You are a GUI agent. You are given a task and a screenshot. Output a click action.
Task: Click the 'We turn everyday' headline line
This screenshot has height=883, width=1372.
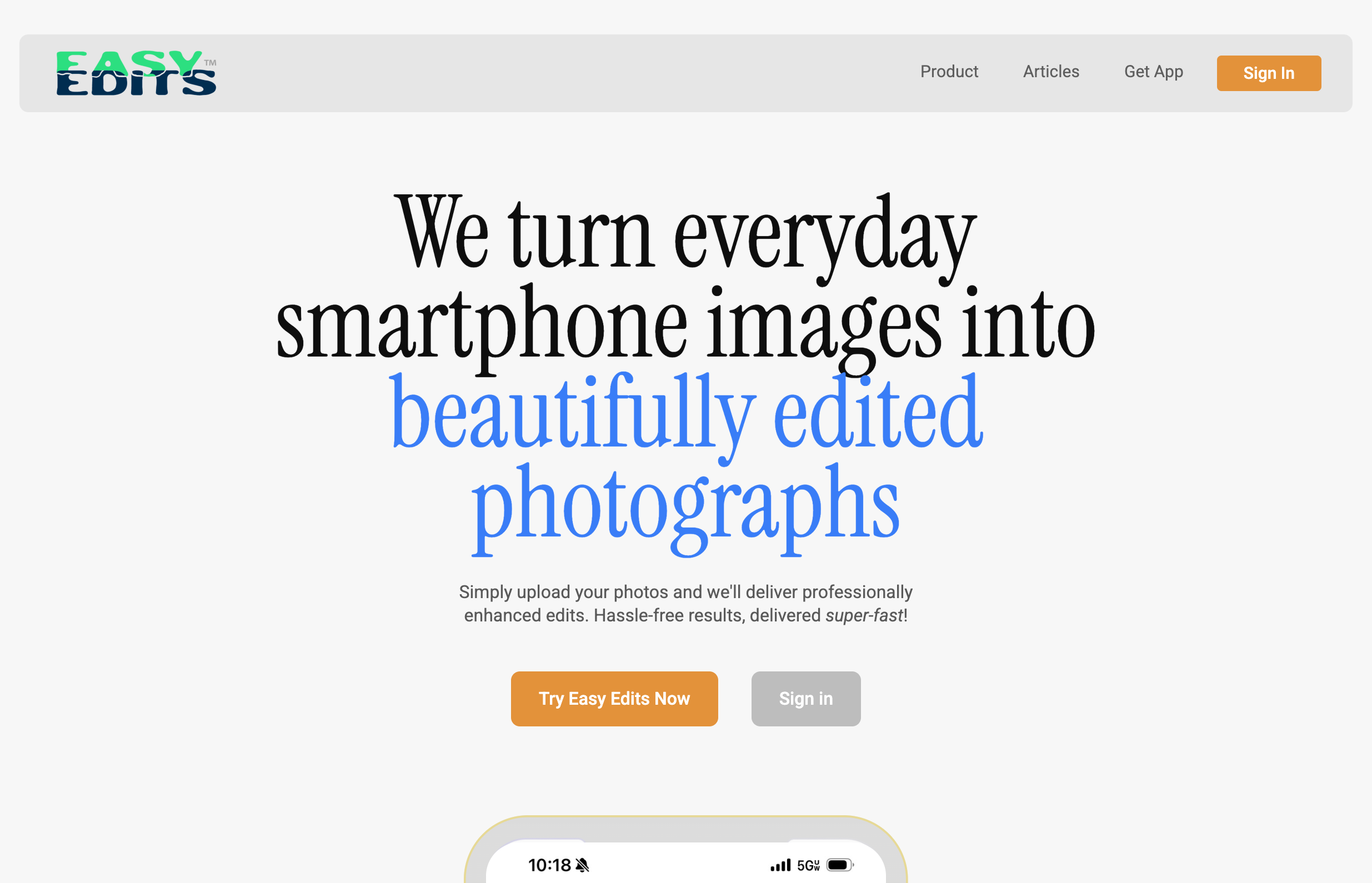pyautogui.click(x=685, y=232)
